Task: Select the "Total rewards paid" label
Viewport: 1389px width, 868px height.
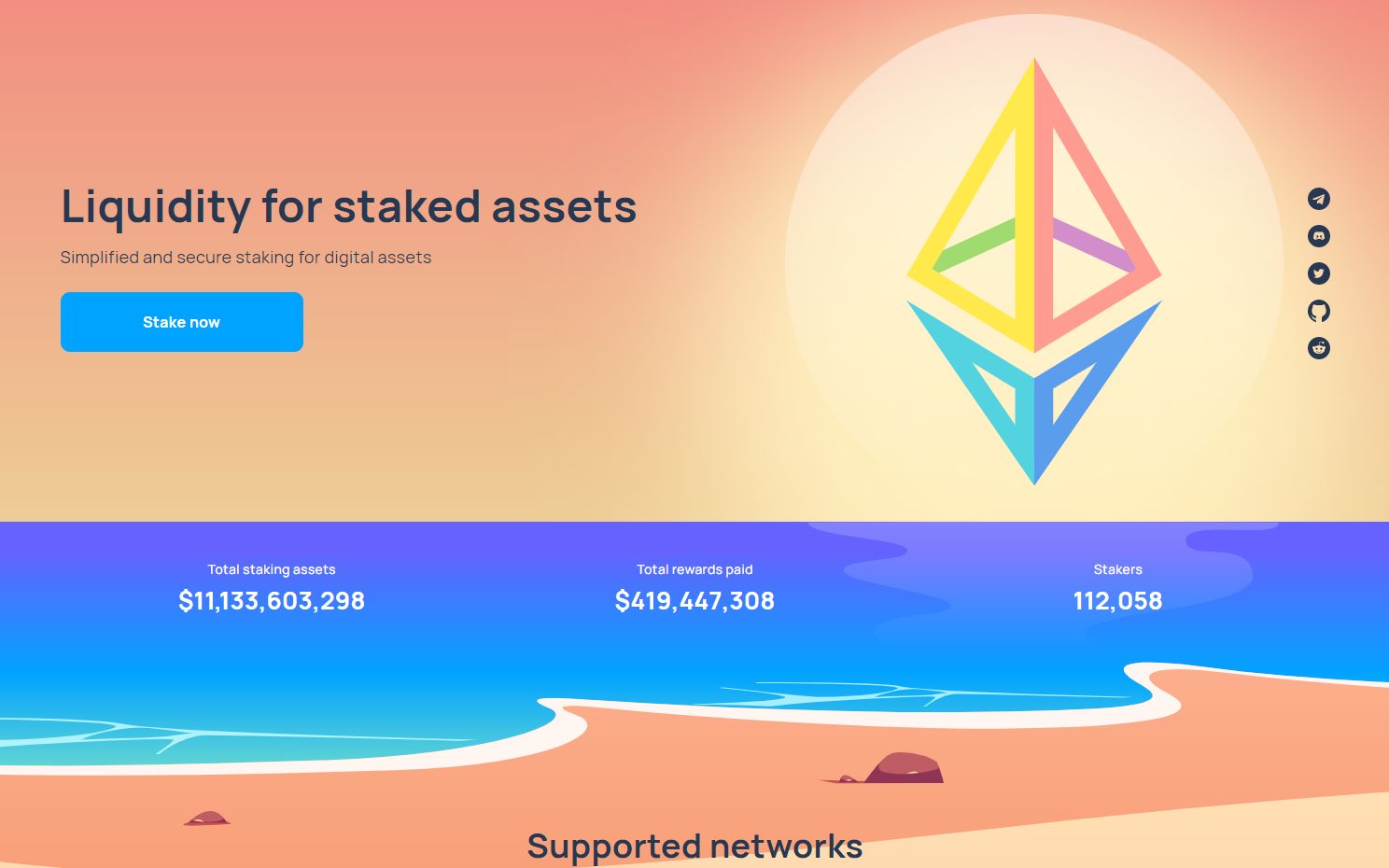Action: 694,569
